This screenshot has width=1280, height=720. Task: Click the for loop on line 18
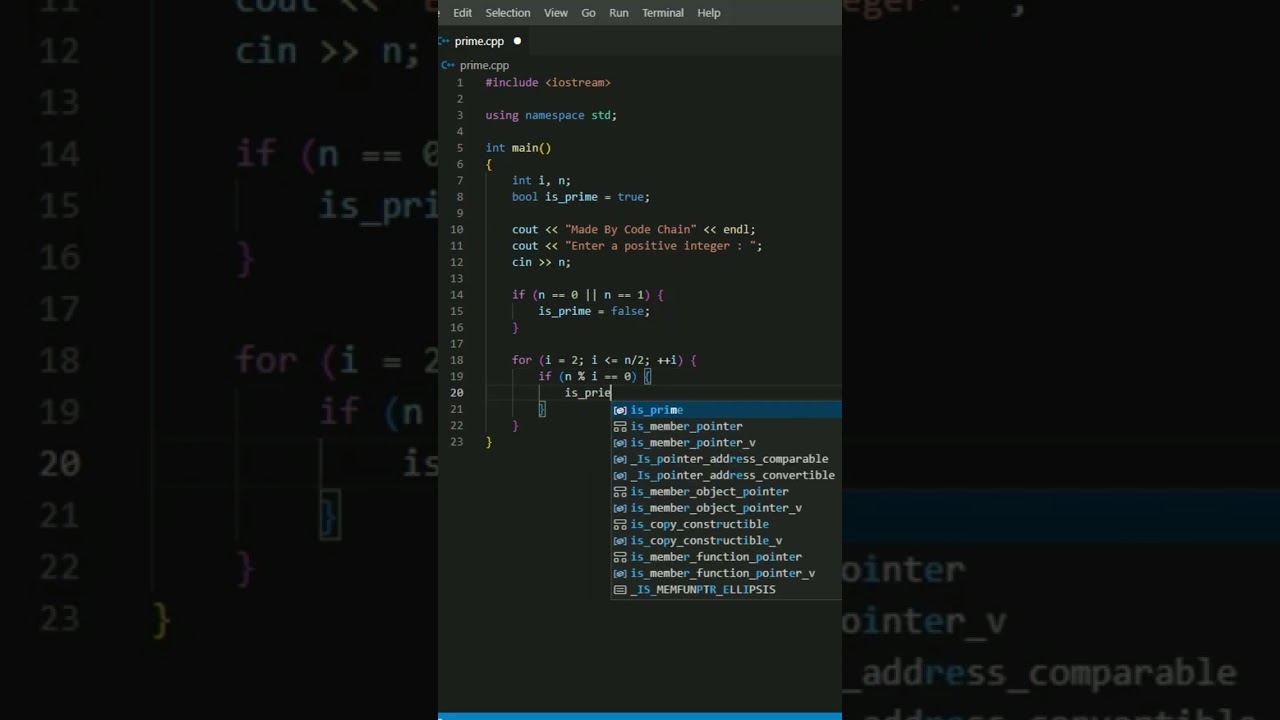pos(604,360)
